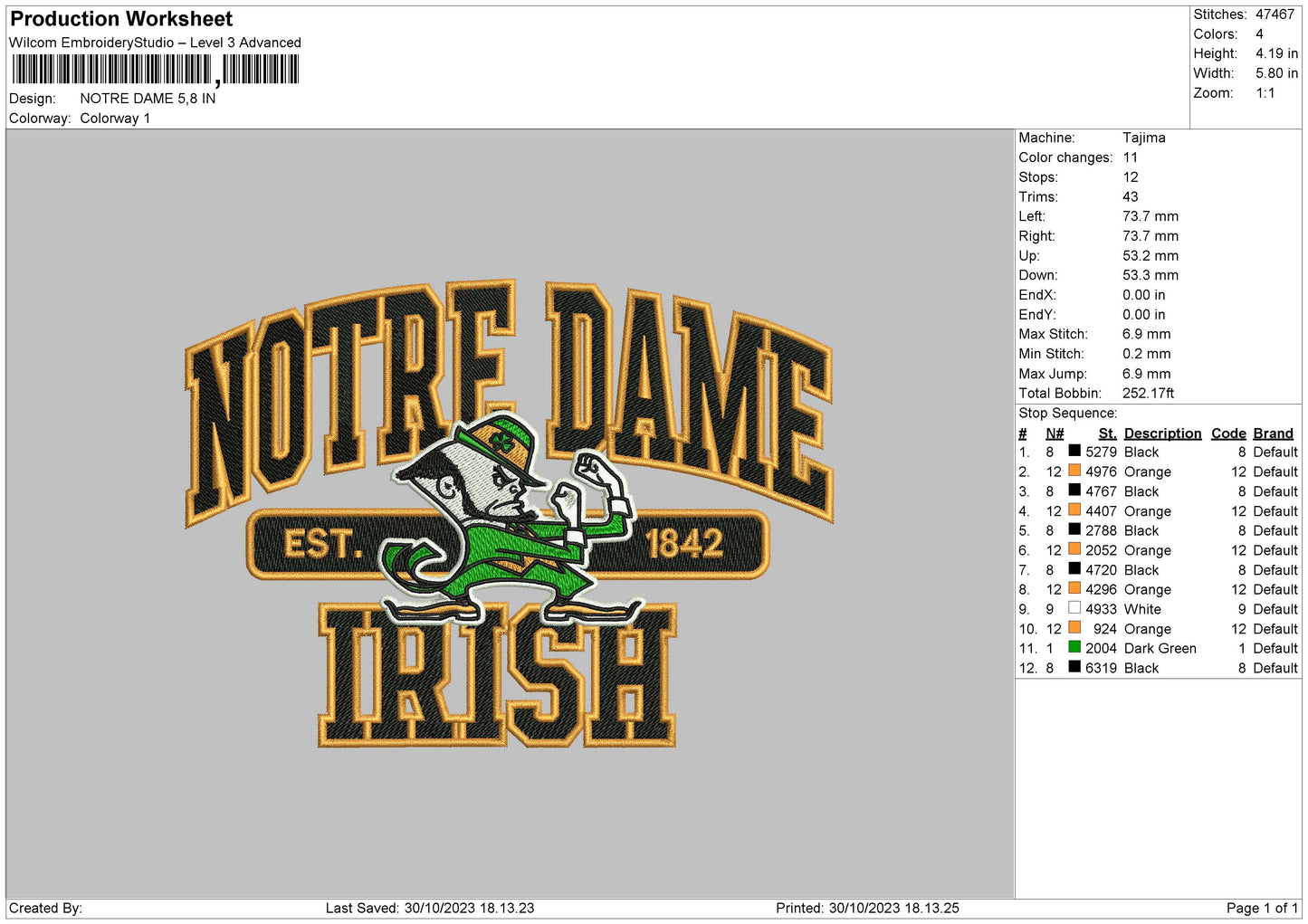Click the Max Jump value 6.9 mm

point(1147,374)
